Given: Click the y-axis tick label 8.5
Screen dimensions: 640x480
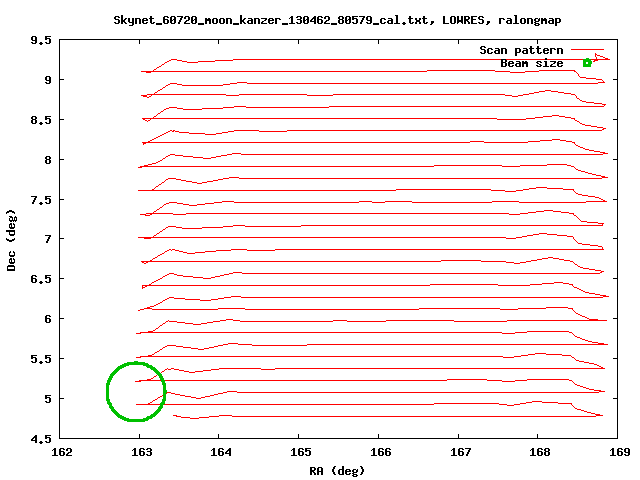Looking at the screenshot, I should (x=41, y=120).
